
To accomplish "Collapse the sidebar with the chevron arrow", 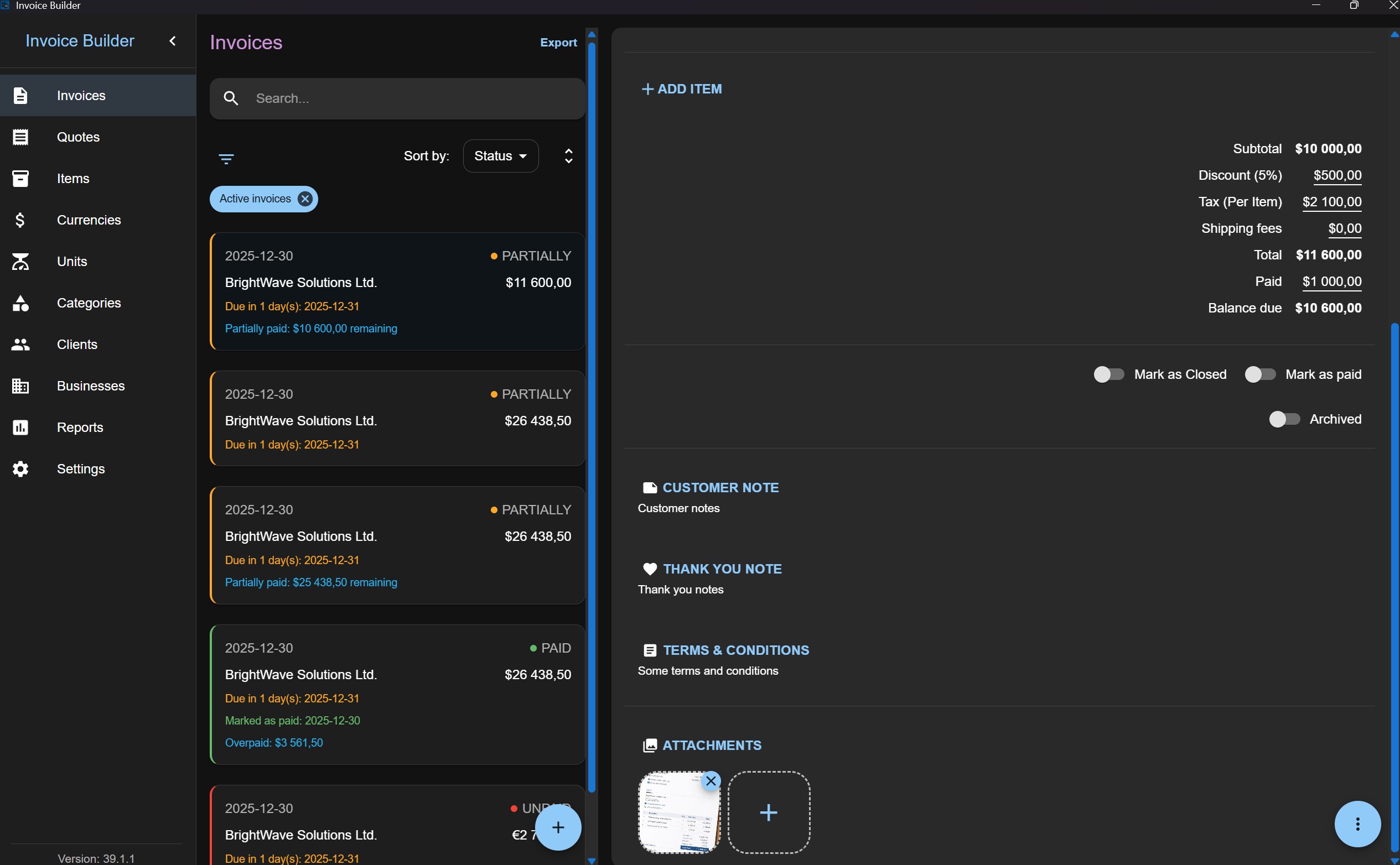I will [x=173, y=41].
